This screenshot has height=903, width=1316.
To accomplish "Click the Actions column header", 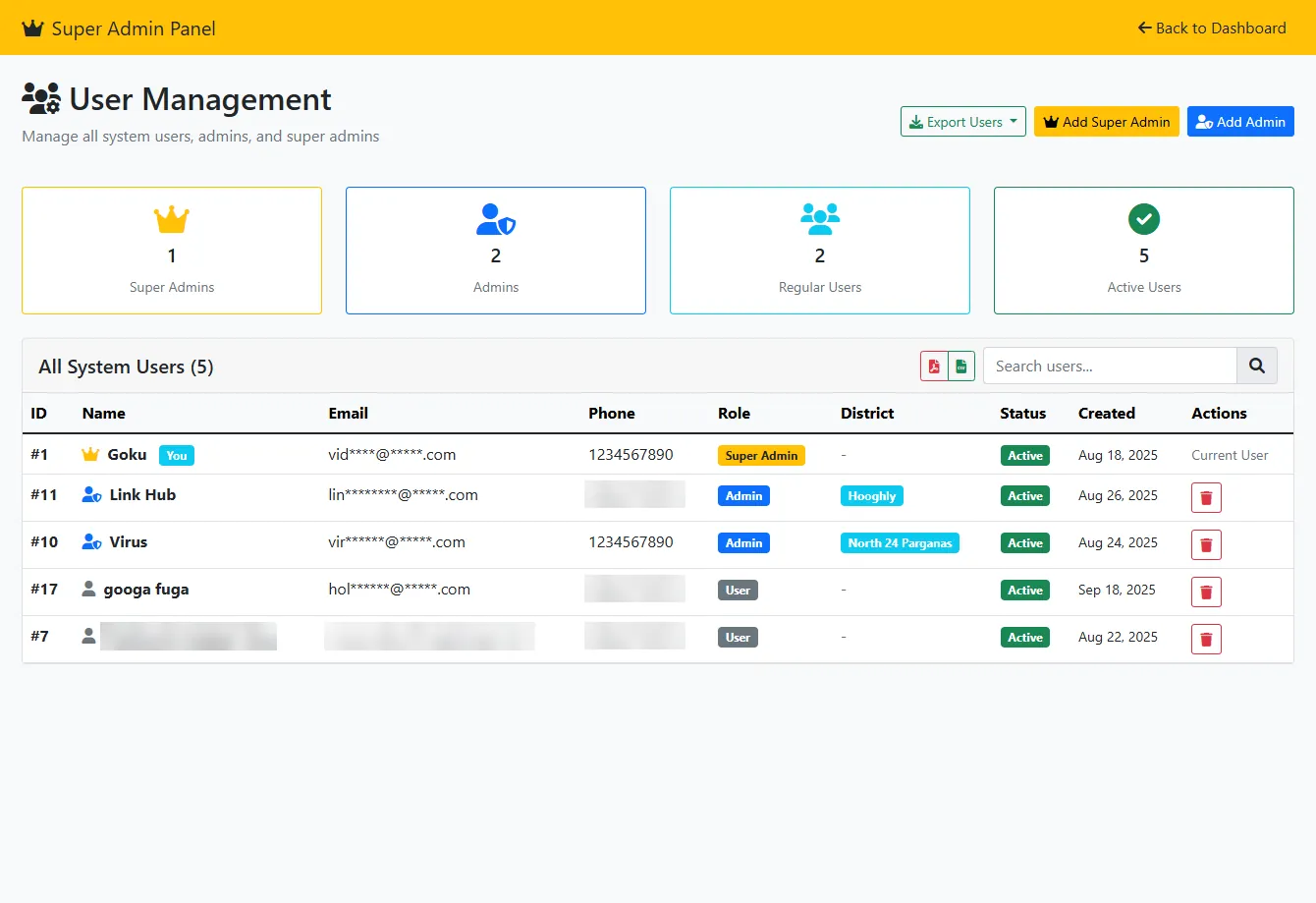I will click(x=1219, y=414).
